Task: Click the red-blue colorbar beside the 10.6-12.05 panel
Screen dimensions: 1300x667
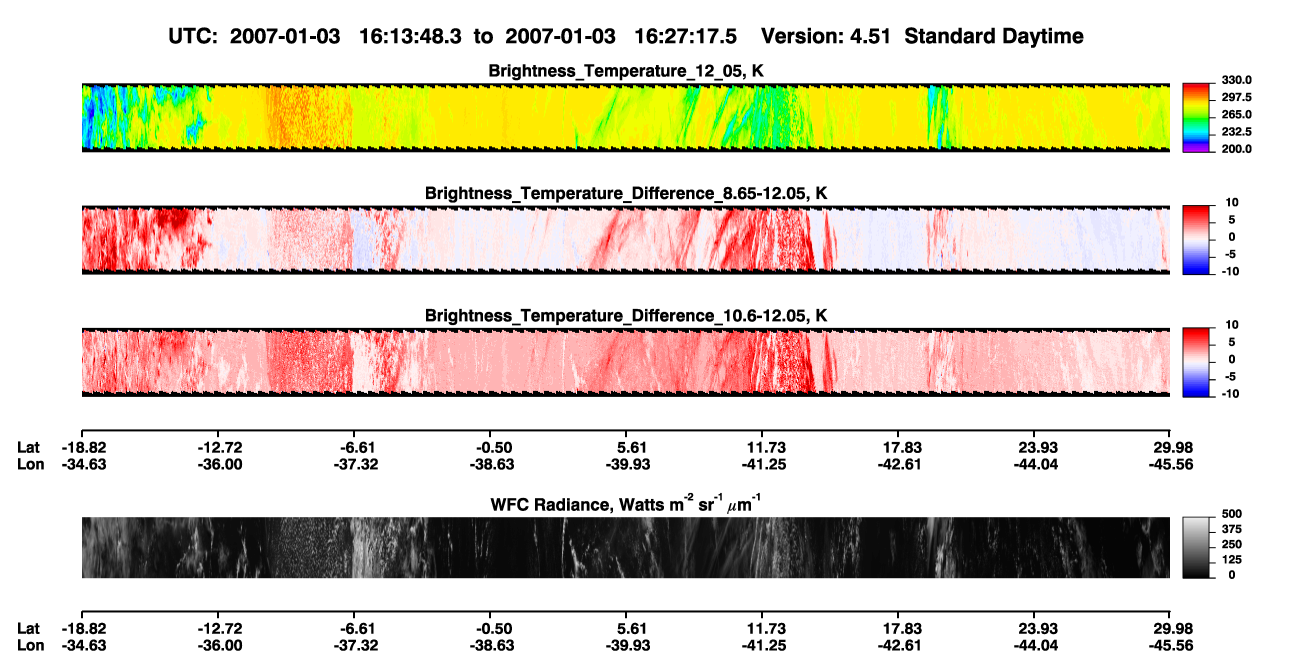Action: pyautogui.click(x=1196, y=360)
